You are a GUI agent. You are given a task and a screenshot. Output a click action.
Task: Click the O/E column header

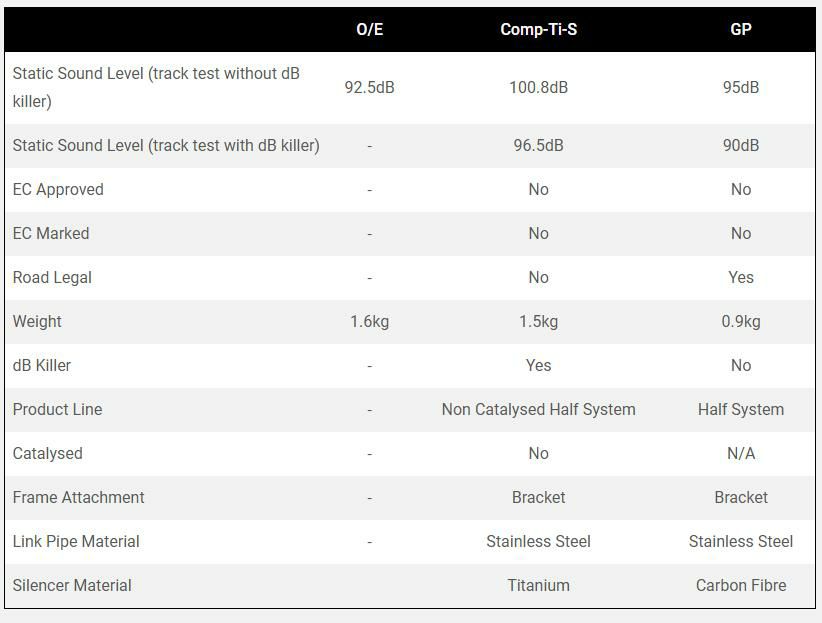tap(369, 29)
